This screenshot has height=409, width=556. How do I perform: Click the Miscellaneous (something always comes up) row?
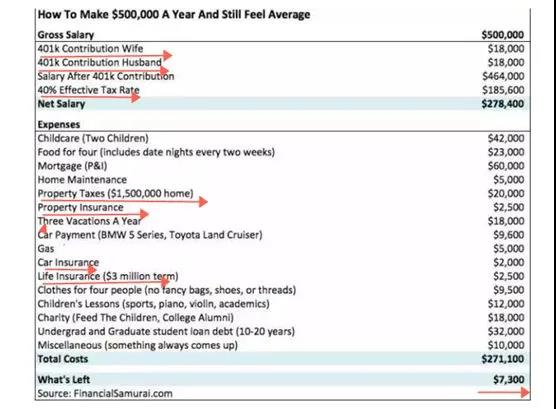pyautogui.click(x=283, y=345)
